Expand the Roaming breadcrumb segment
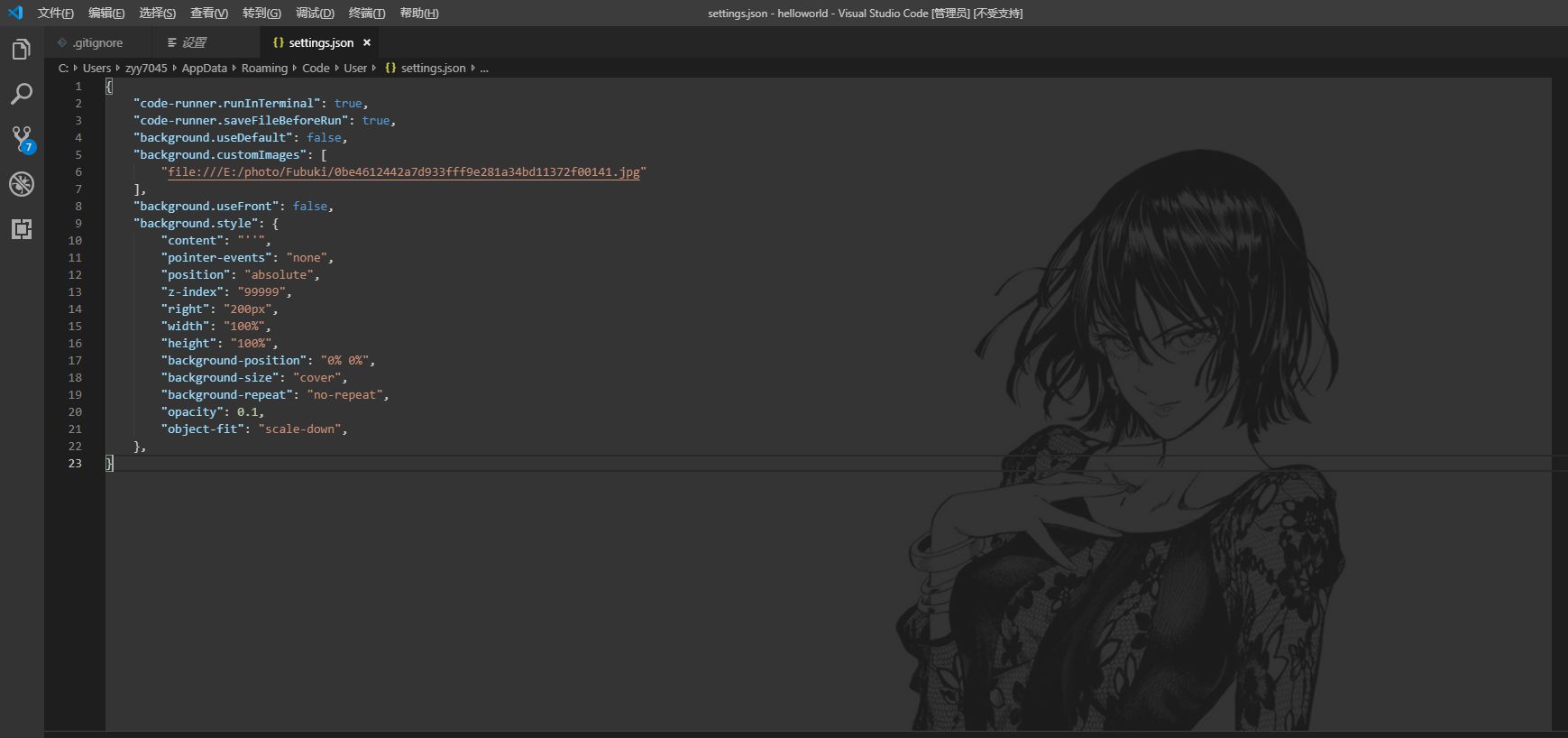The image size is (1568, 738). point(264,68)
